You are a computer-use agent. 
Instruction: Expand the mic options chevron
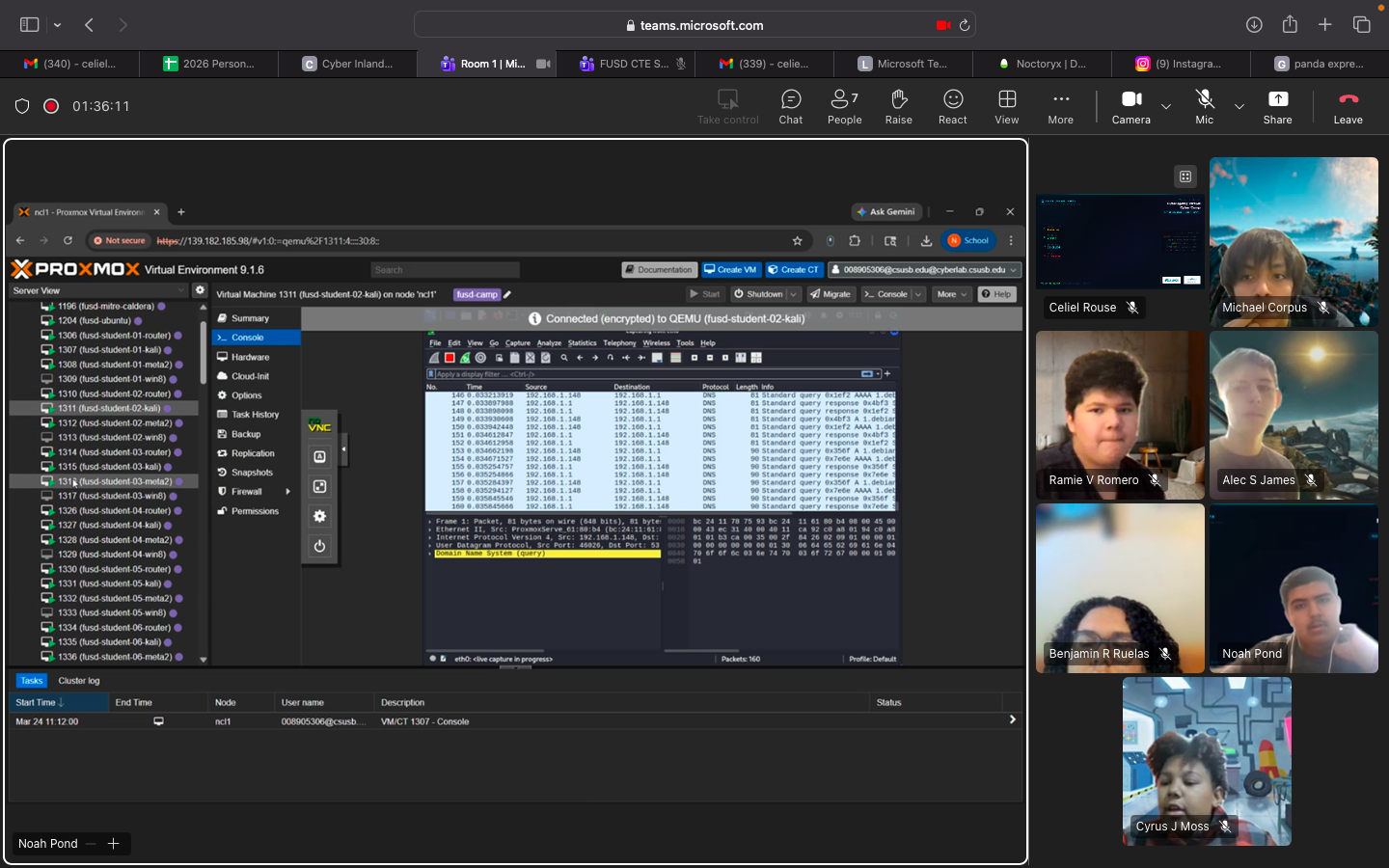pos(1239,106)
